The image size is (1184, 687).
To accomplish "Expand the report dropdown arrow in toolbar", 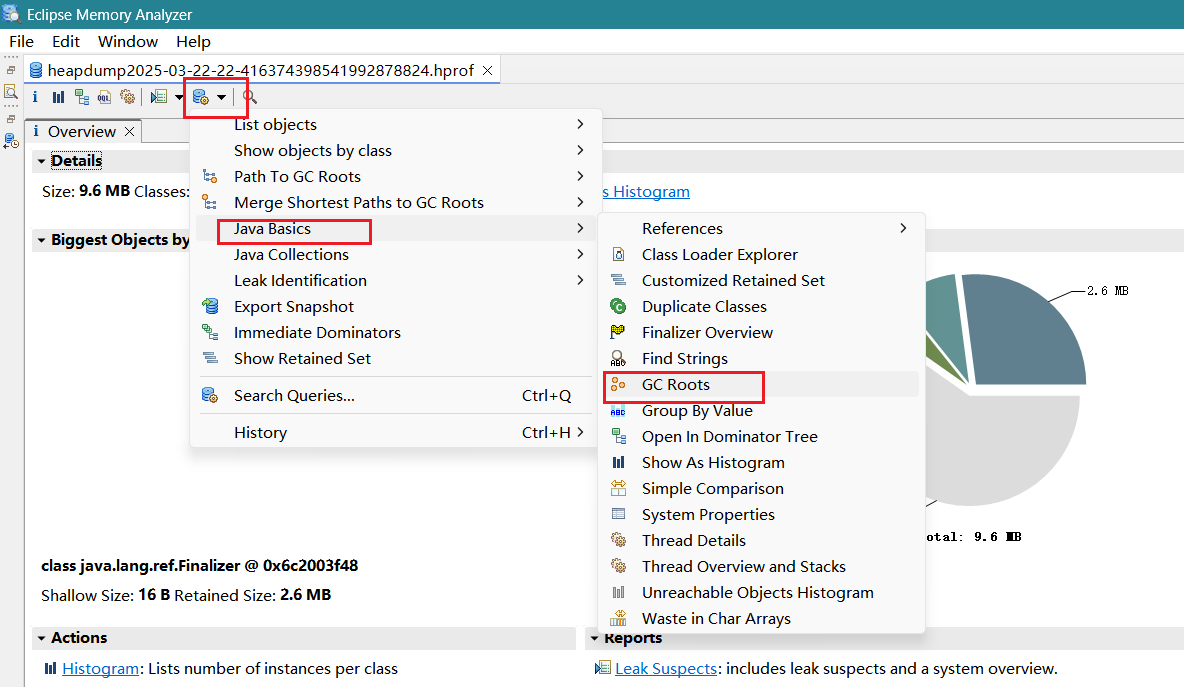I will click(179, 97).
